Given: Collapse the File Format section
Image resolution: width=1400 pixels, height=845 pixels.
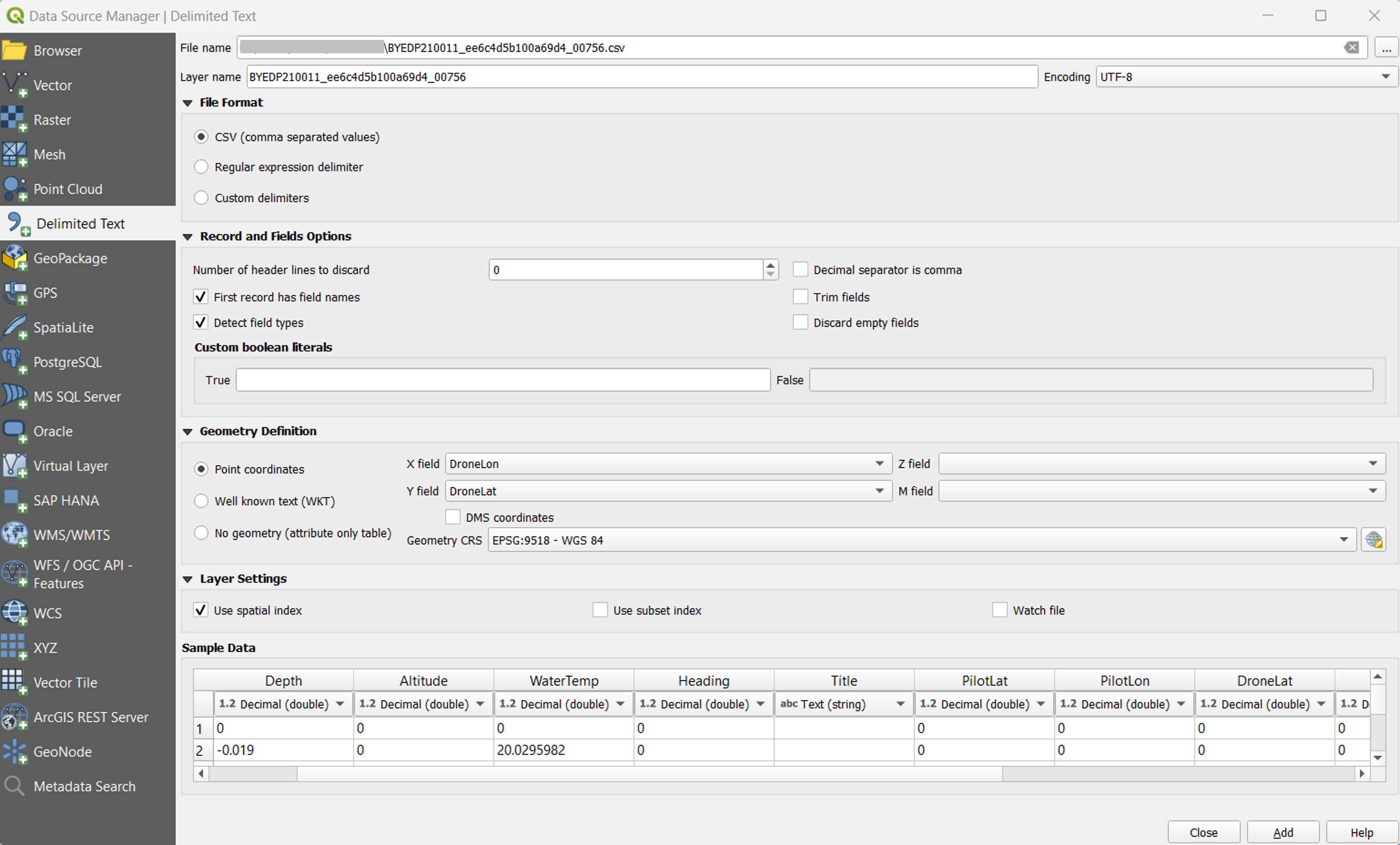Looking at the screenshot, I should tap(187, 103).
